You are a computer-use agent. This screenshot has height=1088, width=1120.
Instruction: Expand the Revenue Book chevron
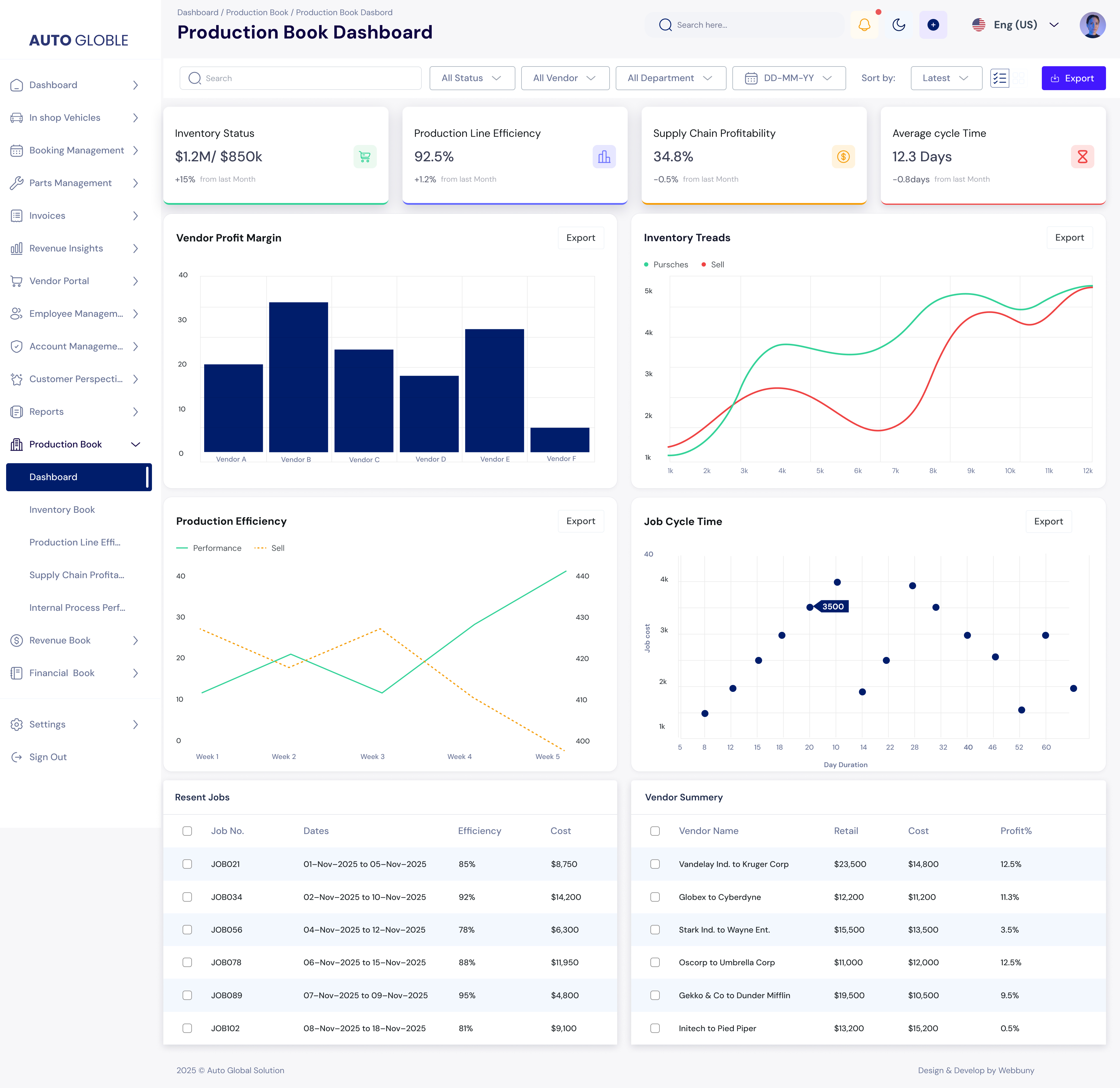[x=135, y=641]
